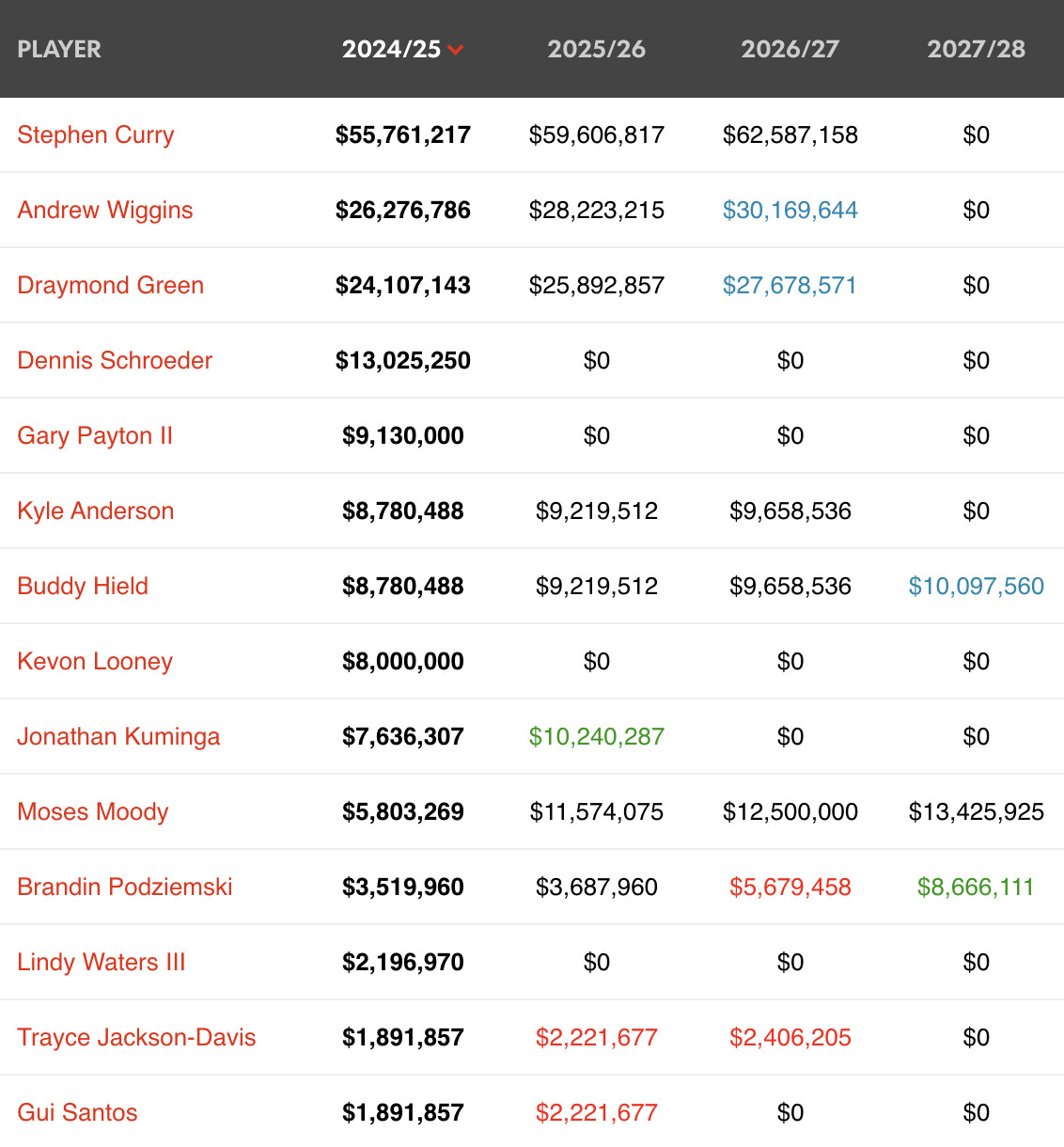Click Gary Payton II name
The width and height of the screenshot is (1064, 1147).
(x=95, y=436)
